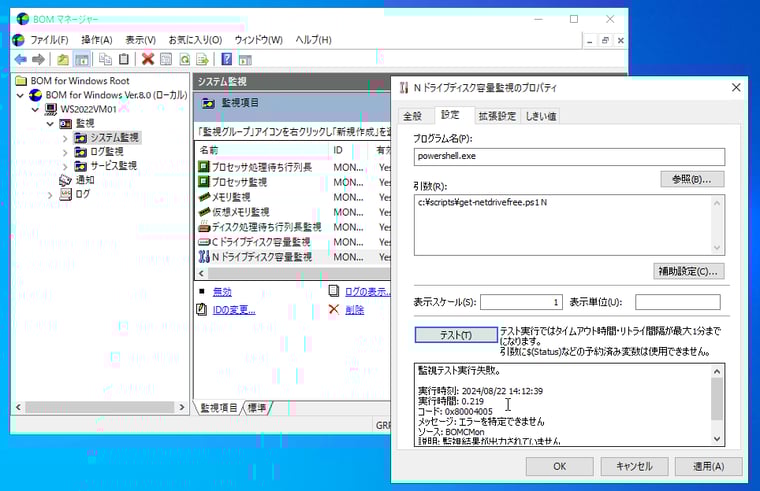The width and height of the screenshot is (760, 491).
Task: Click the icon beside Cドライブディスク容量監視
Action: click(x=204, y=241)
